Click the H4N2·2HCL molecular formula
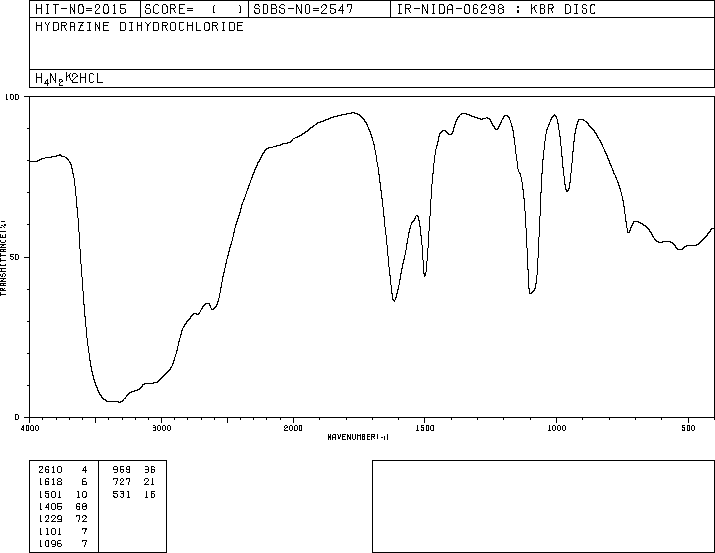715x553 pixels. 69,78
